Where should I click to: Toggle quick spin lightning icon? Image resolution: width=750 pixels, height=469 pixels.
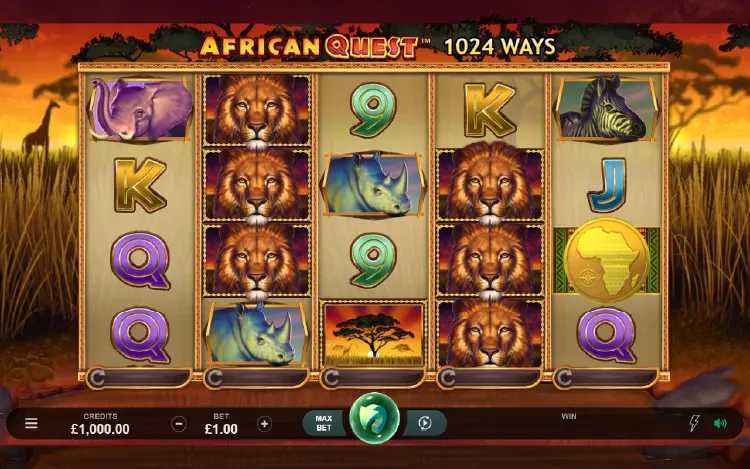click(694, 423)
